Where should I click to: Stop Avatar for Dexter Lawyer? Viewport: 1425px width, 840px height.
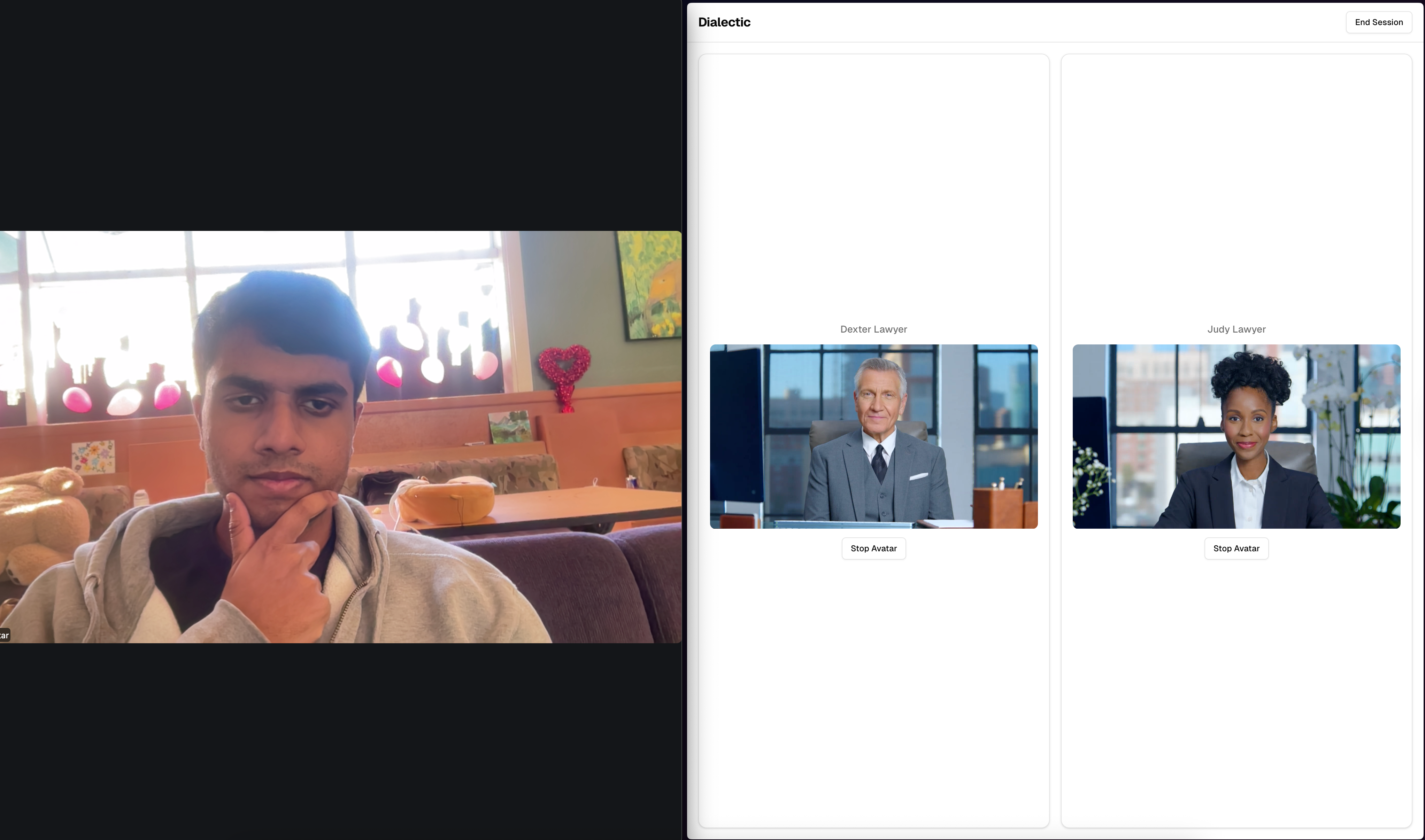pos(873,549)
